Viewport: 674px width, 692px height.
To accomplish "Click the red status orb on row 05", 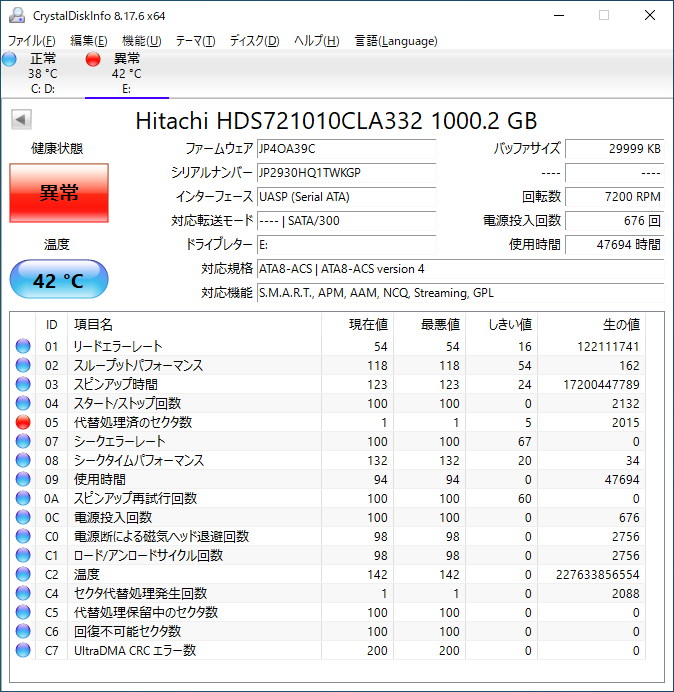I will 23,422.
